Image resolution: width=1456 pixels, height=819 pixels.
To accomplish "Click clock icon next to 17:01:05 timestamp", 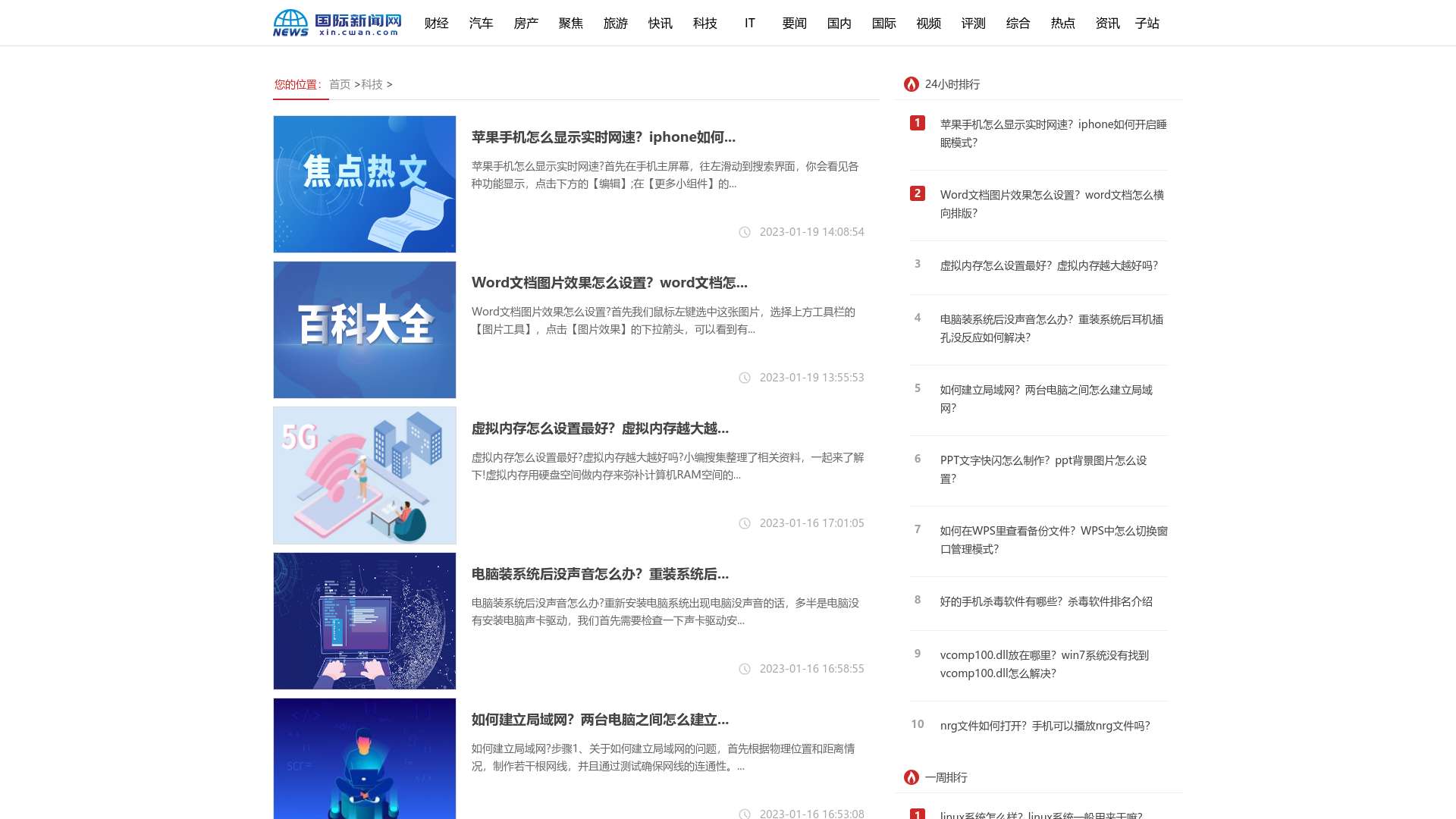I will (745, 523).
